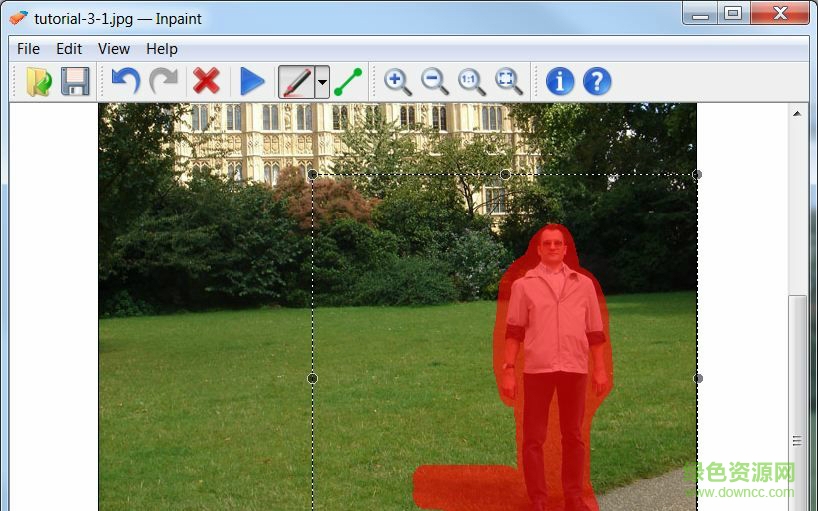Maximize the Inpaint window
The height and width of the screenshot is (511, 818).
[733, 14]
